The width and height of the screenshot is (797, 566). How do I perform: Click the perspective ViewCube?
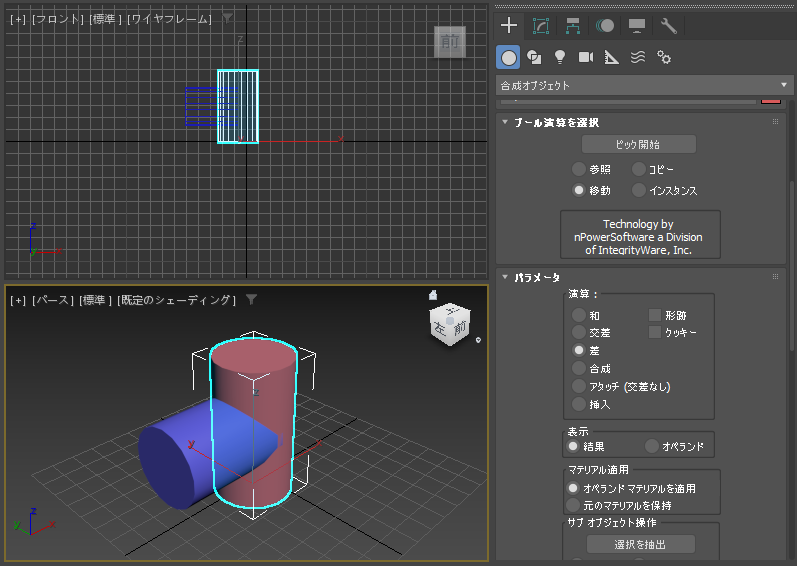coord(450,325)
